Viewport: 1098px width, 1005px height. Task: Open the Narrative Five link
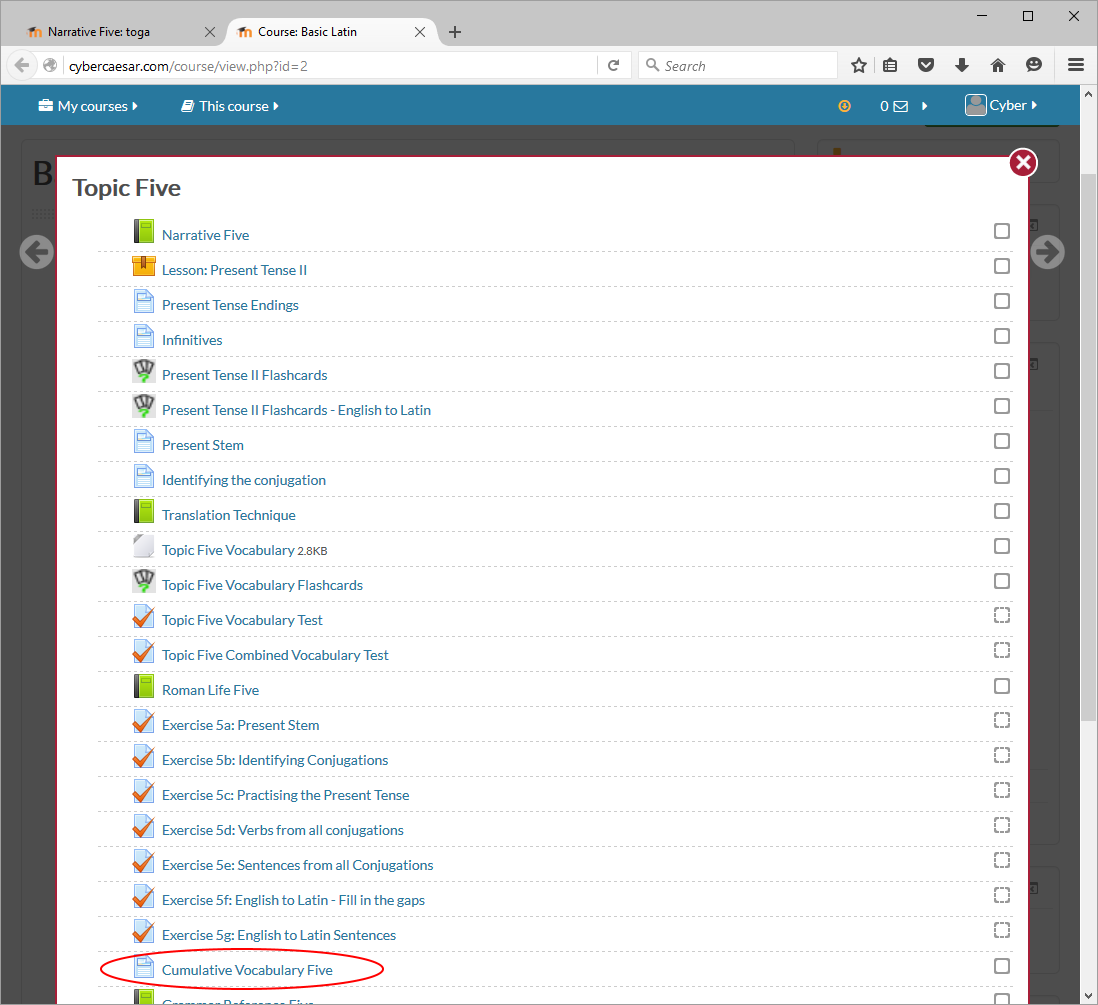[205, 235]
